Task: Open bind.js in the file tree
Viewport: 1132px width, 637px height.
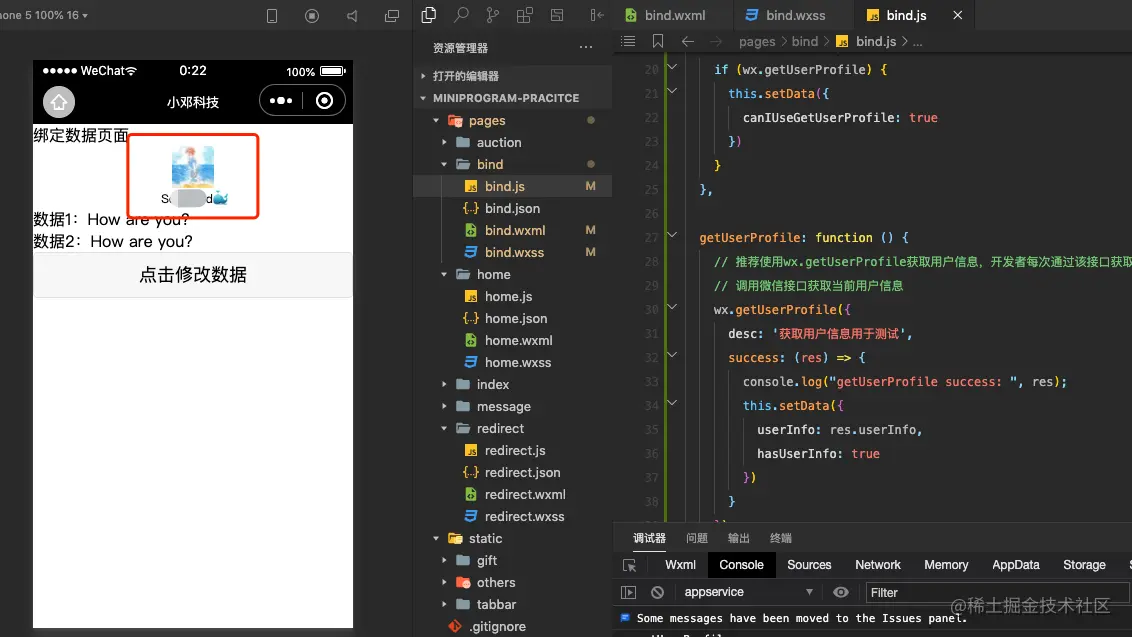Action: [513, 186]
